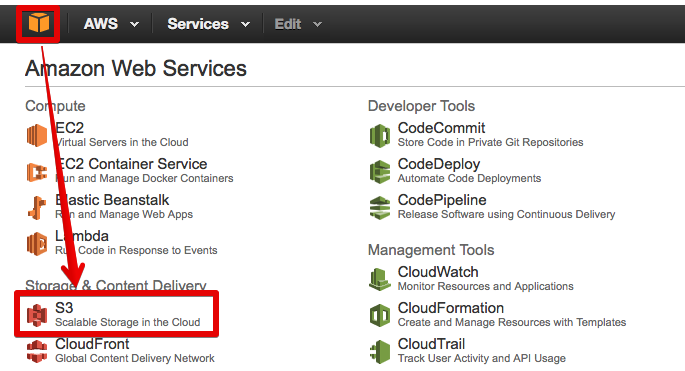Click the CloudWatch service icon
The width and height of the screenshot is (685, 371).
point(380,279)
